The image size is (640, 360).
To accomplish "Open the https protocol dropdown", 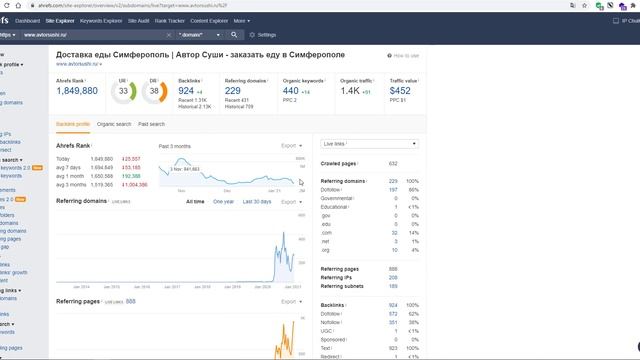I will (x=8, y=35).
